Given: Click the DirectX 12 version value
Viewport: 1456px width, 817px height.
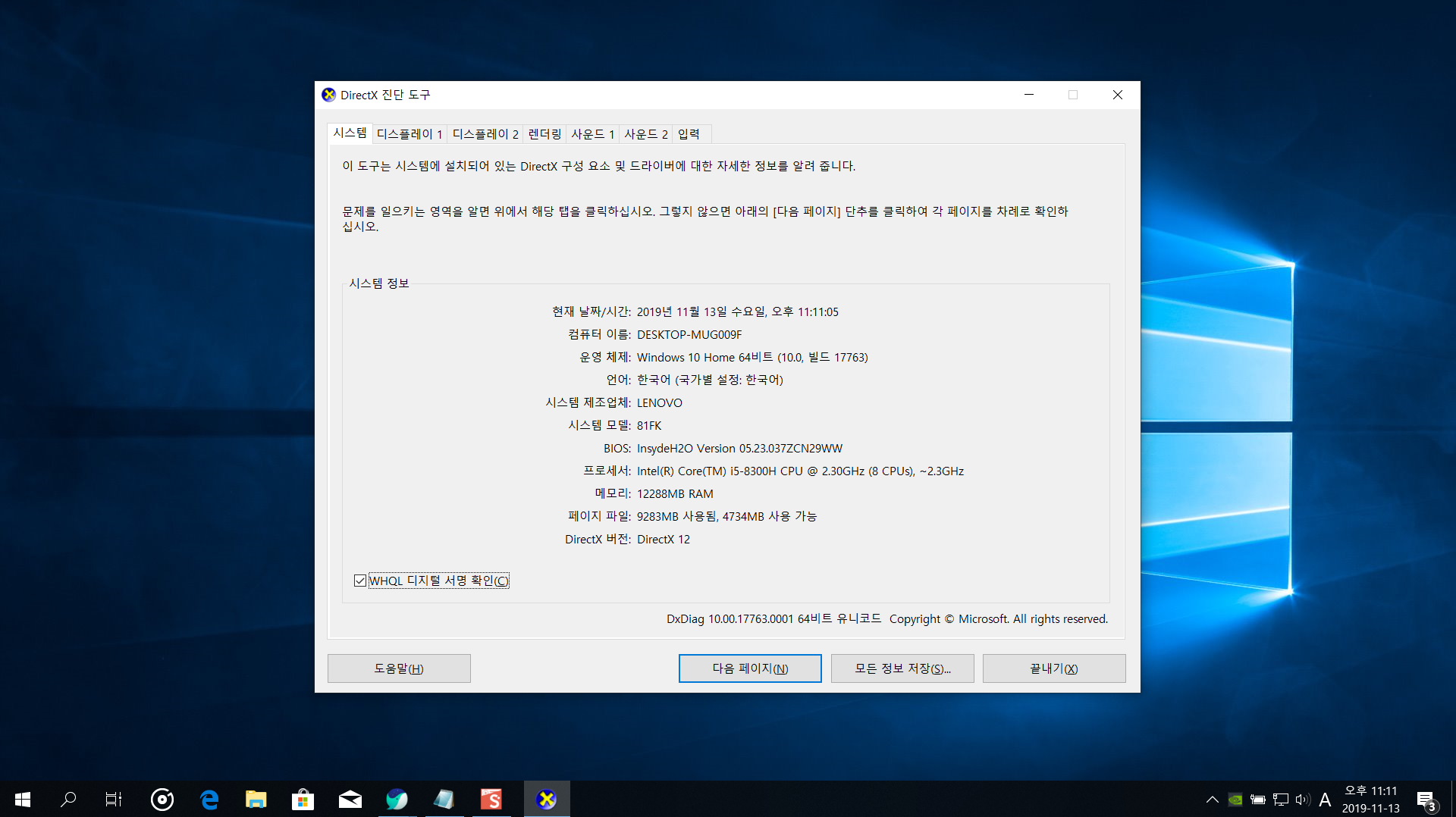Looking at the screenshot, I should 664,539.
